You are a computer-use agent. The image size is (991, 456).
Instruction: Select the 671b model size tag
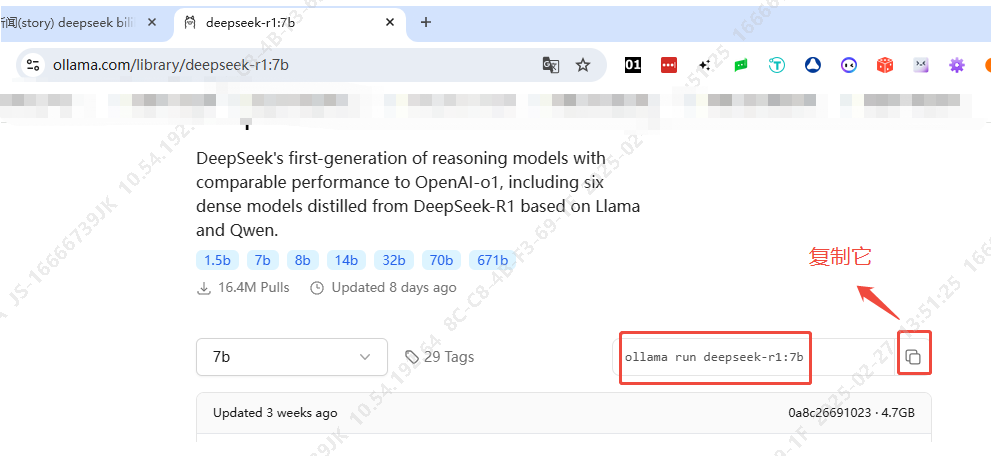point(492,260)
